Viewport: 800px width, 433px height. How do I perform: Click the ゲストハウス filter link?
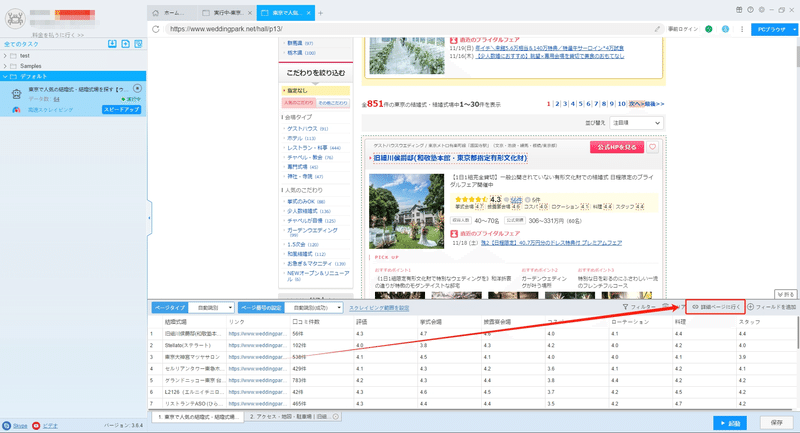302,129
